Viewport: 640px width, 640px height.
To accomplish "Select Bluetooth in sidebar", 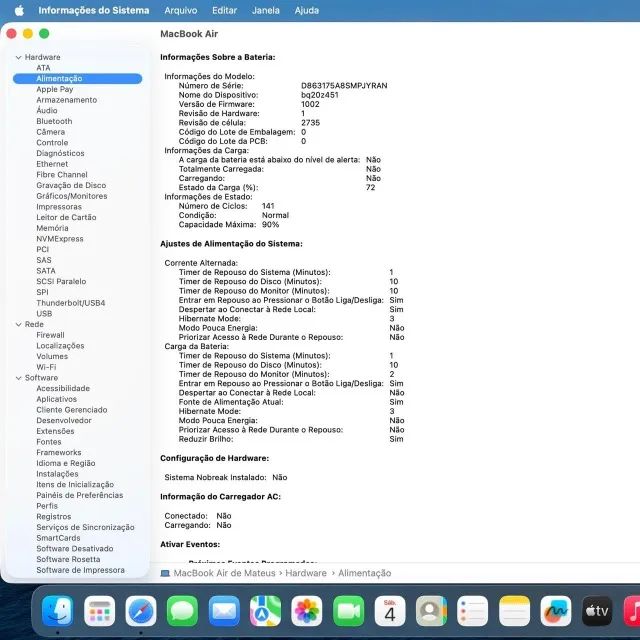I will 54,121.
